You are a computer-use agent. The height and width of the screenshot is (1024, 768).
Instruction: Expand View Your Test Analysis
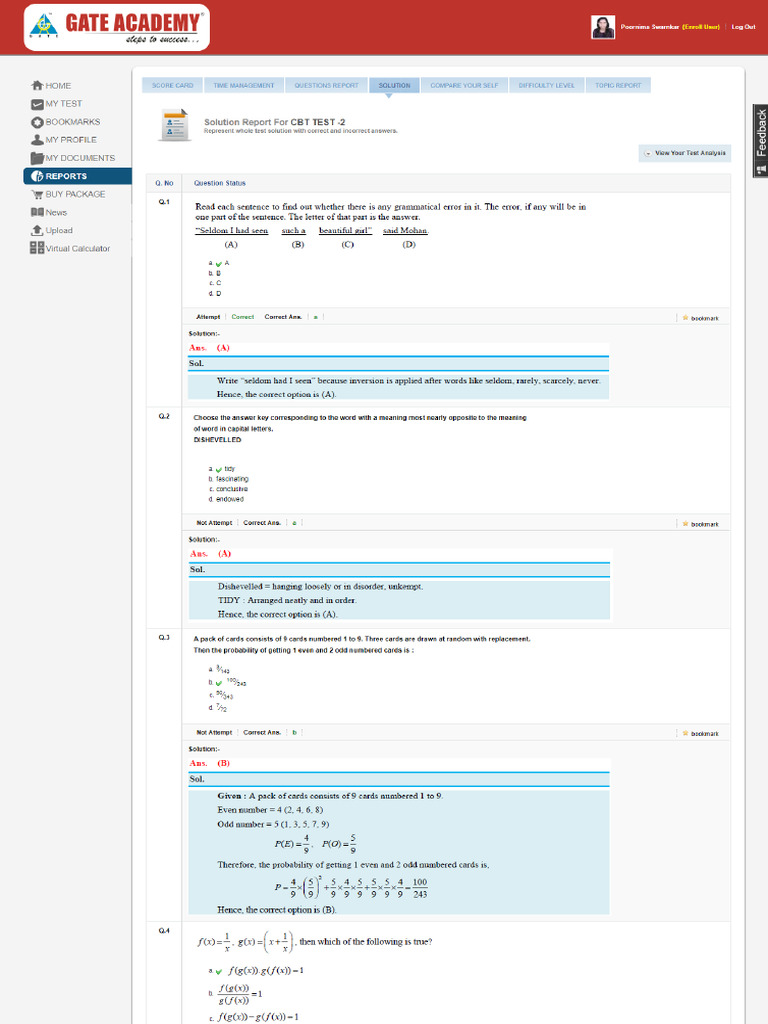coord(684,153)
